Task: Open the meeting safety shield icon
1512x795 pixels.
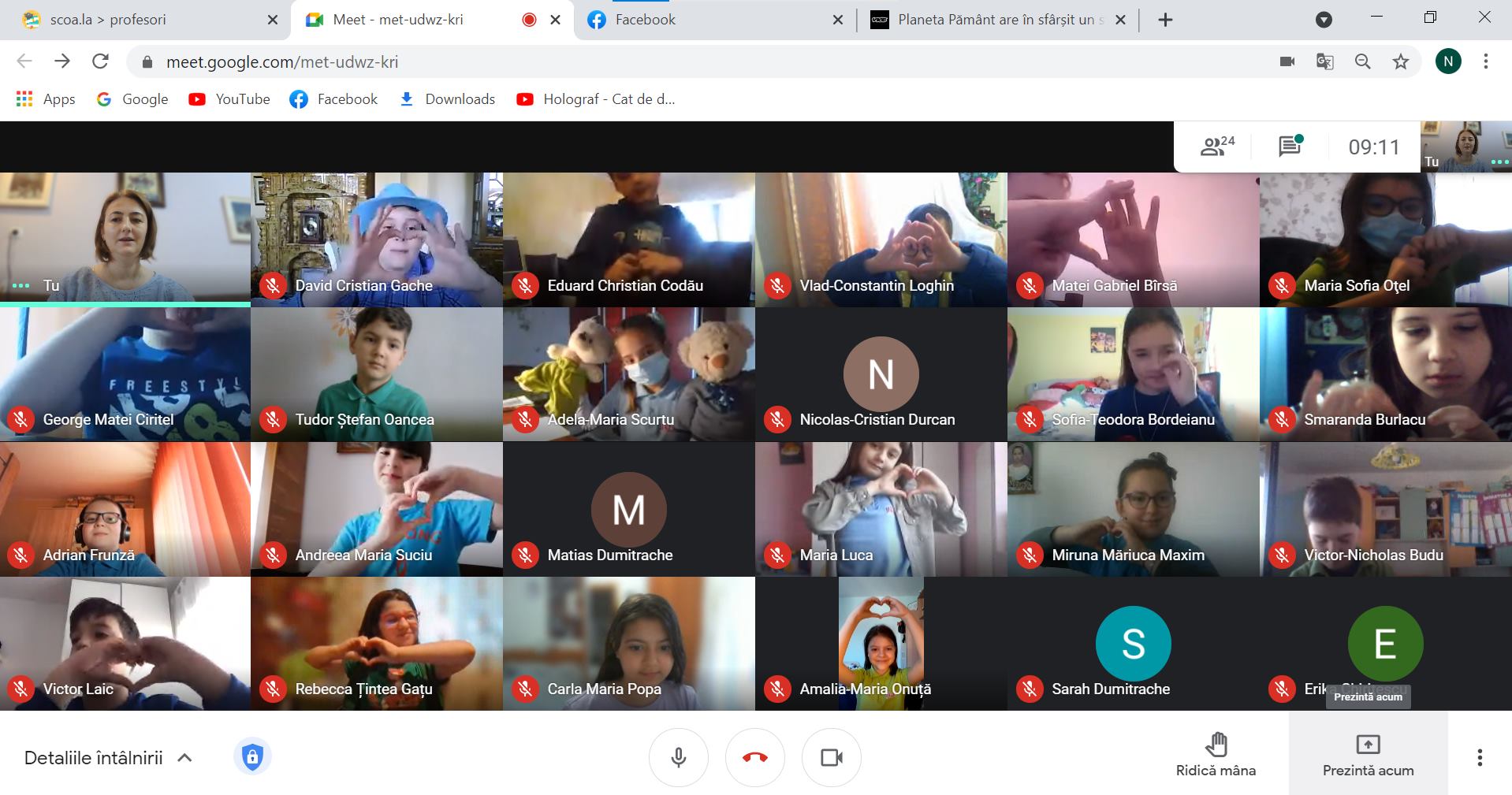Action: pyautogui.click(x=252, y=758)
